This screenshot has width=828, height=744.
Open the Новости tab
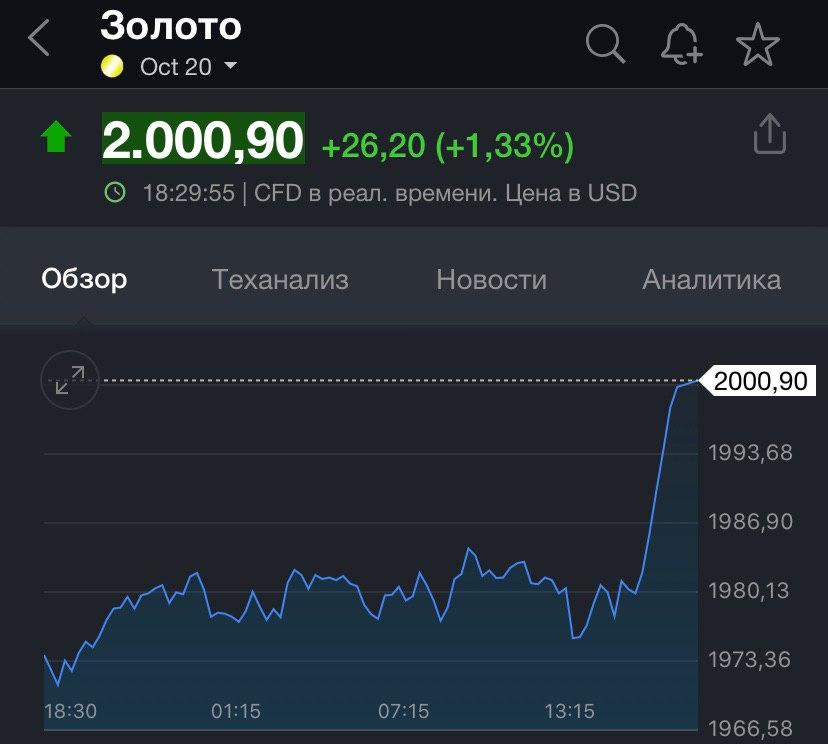coord(490,280)
